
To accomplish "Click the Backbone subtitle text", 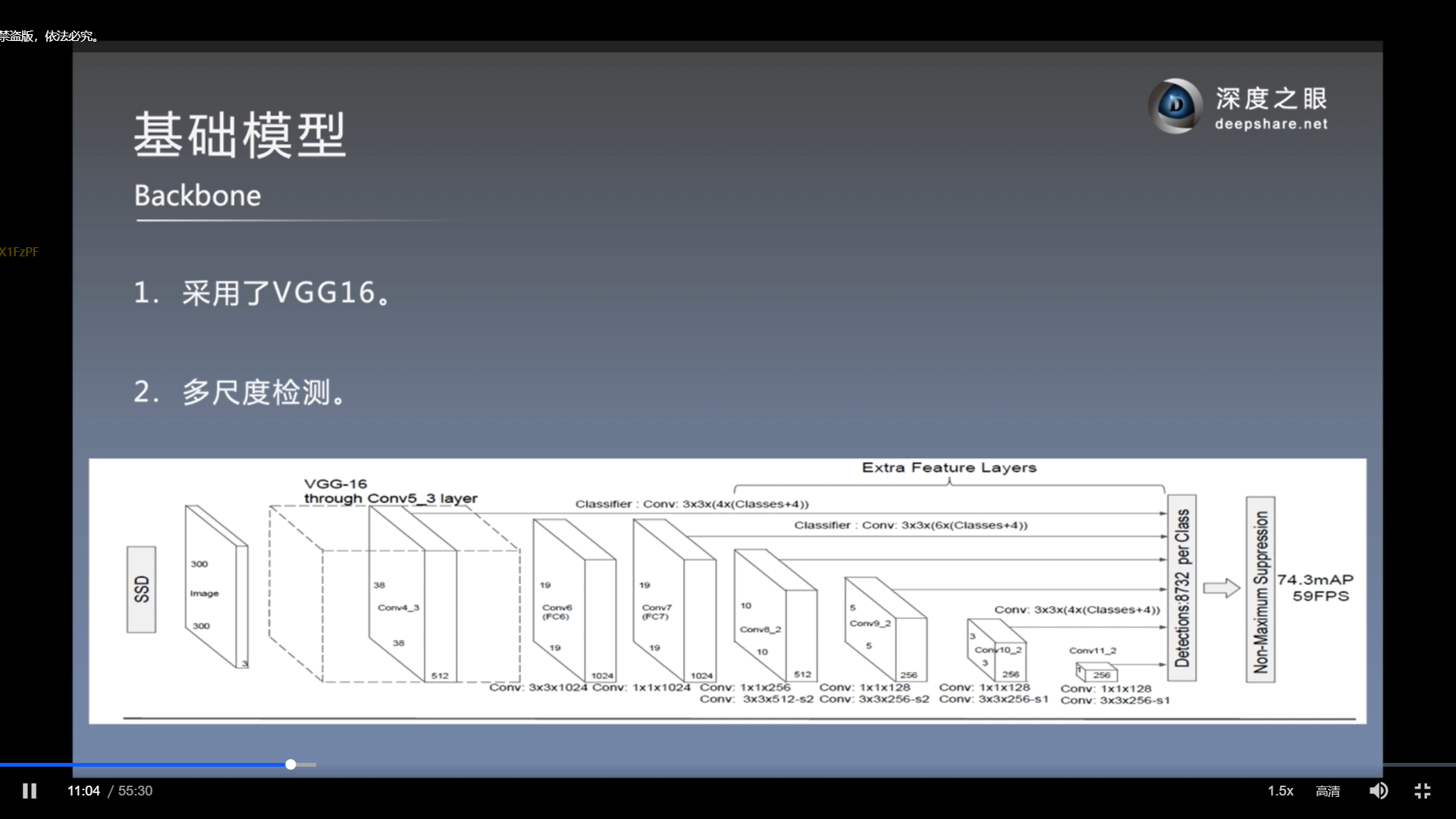I will (x=197, y=196).
